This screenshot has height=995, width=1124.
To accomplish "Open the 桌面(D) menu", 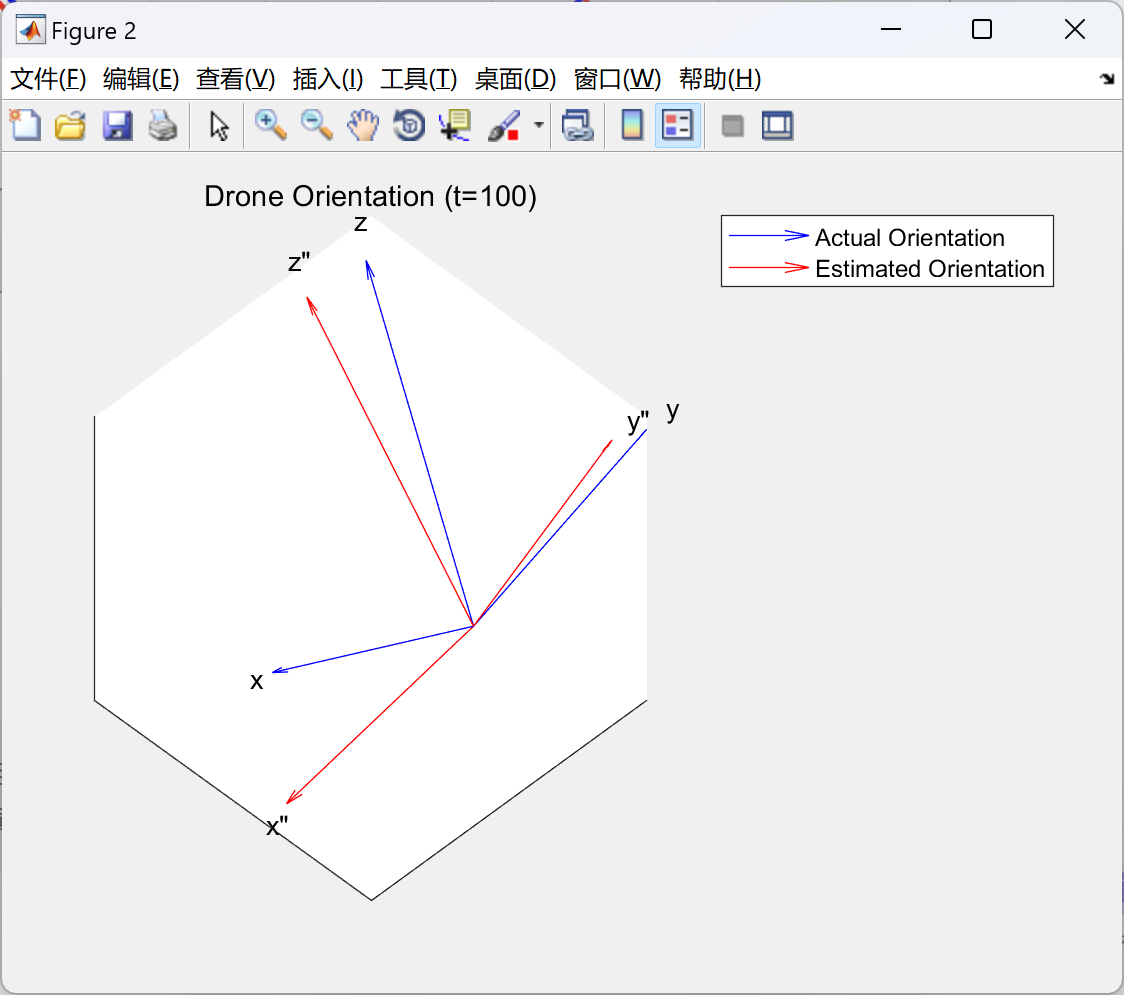I will pyautogui.click(x=515, y=79).
